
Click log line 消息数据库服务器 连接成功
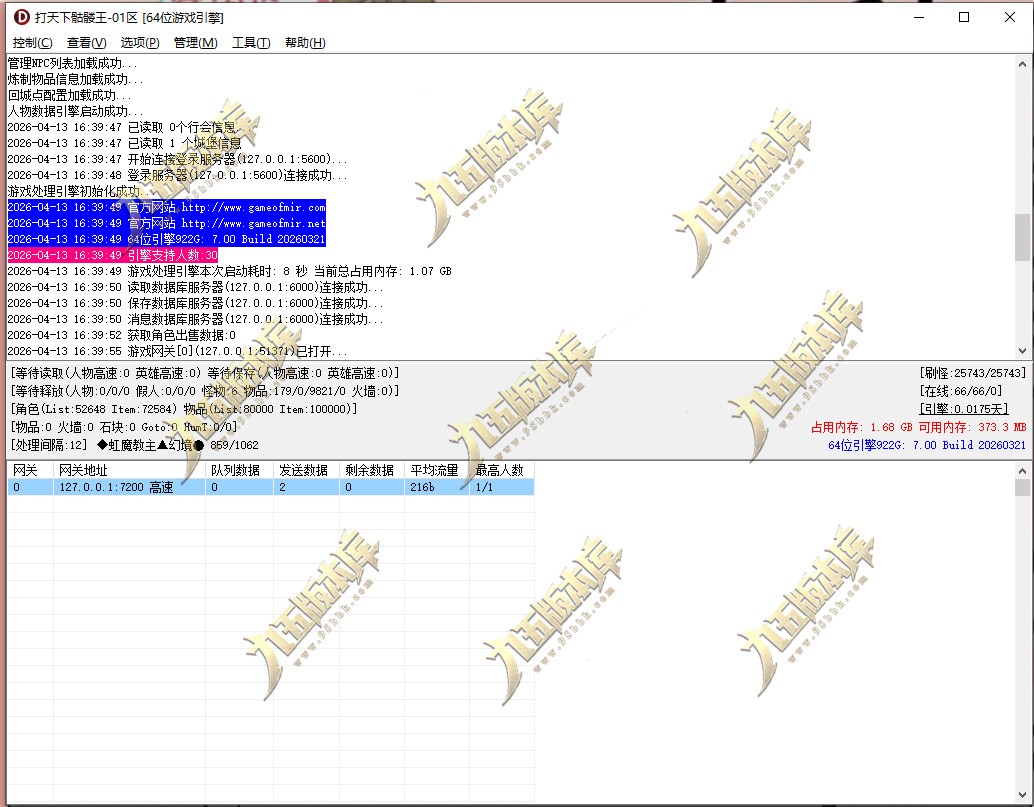pyautogui.click(x=195, y=319)
